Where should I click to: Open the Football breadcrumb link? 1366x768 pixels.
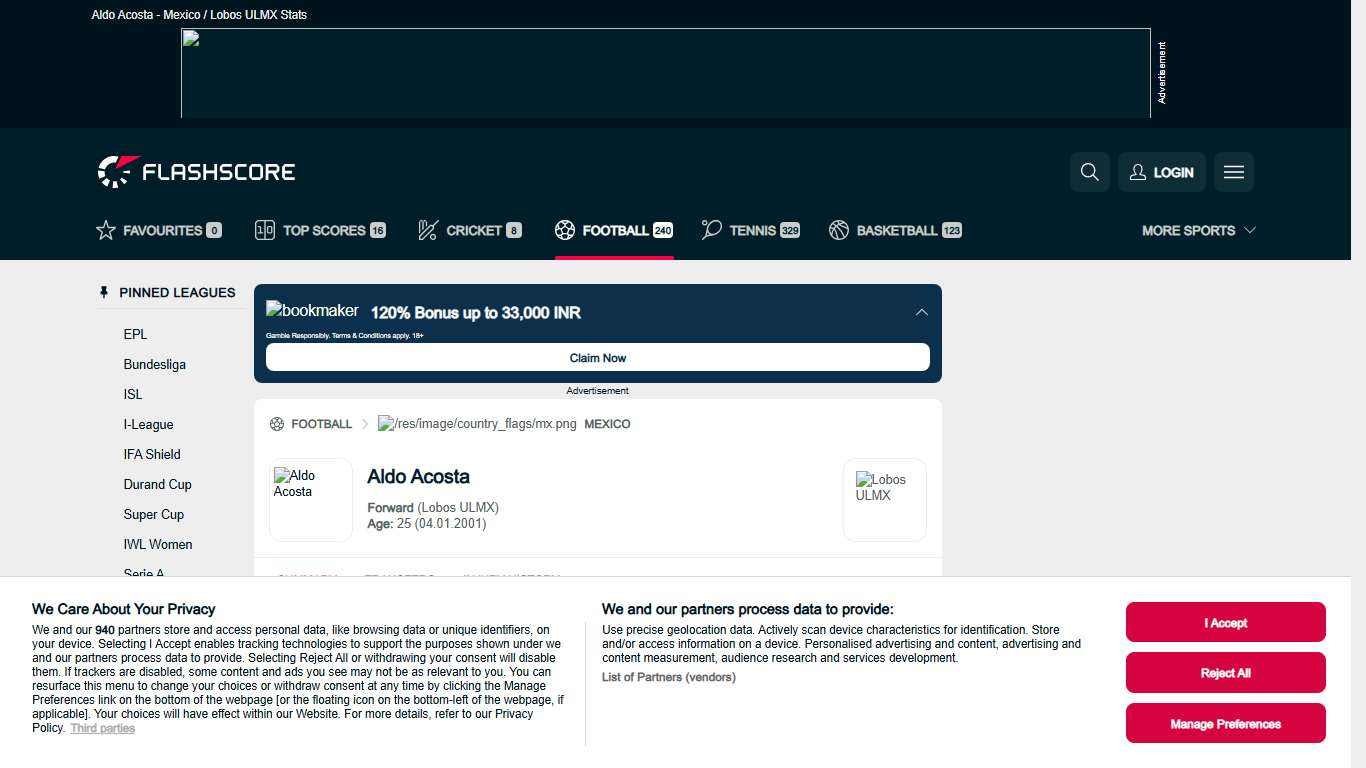321,424
